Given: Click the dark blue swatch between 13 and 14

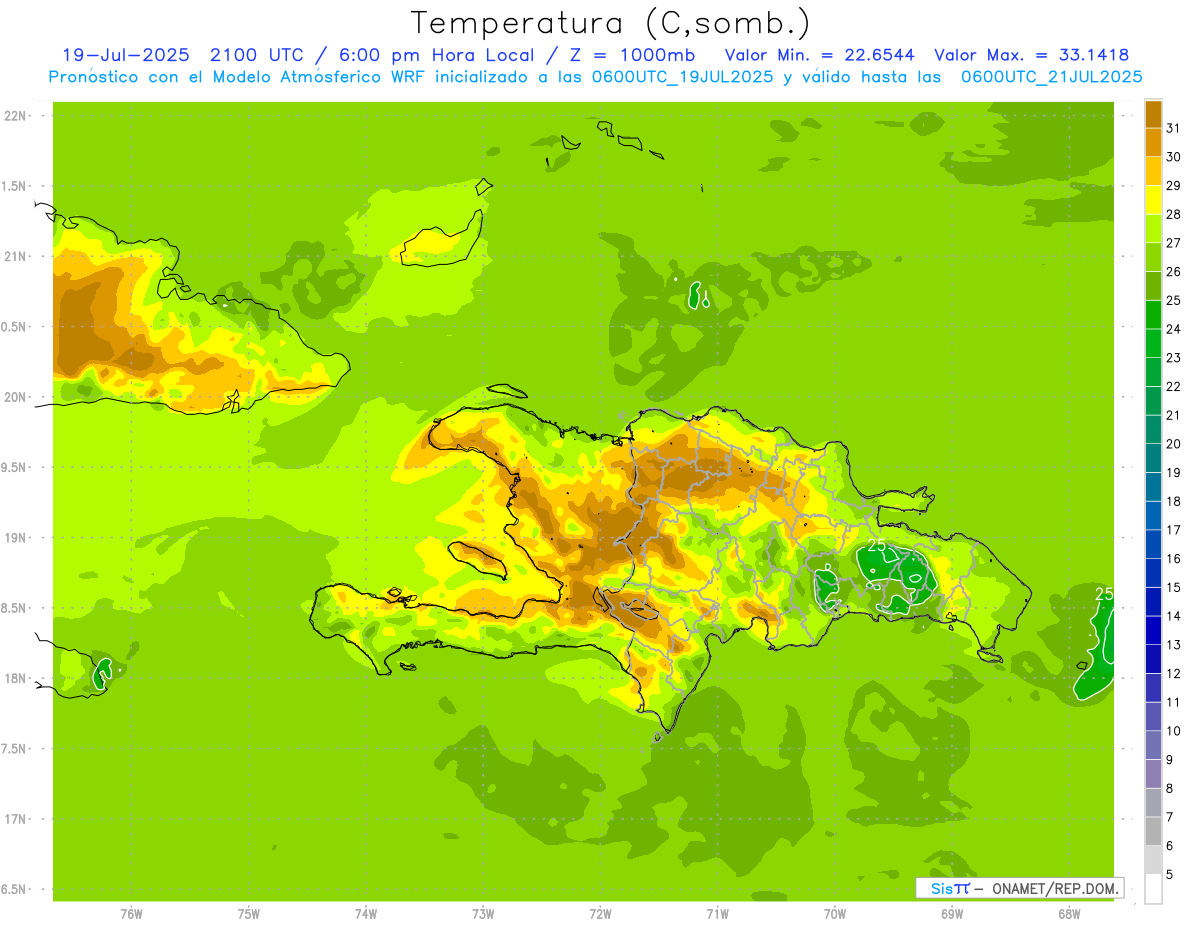Looking at the screenshot, I should coord(1153,630).
